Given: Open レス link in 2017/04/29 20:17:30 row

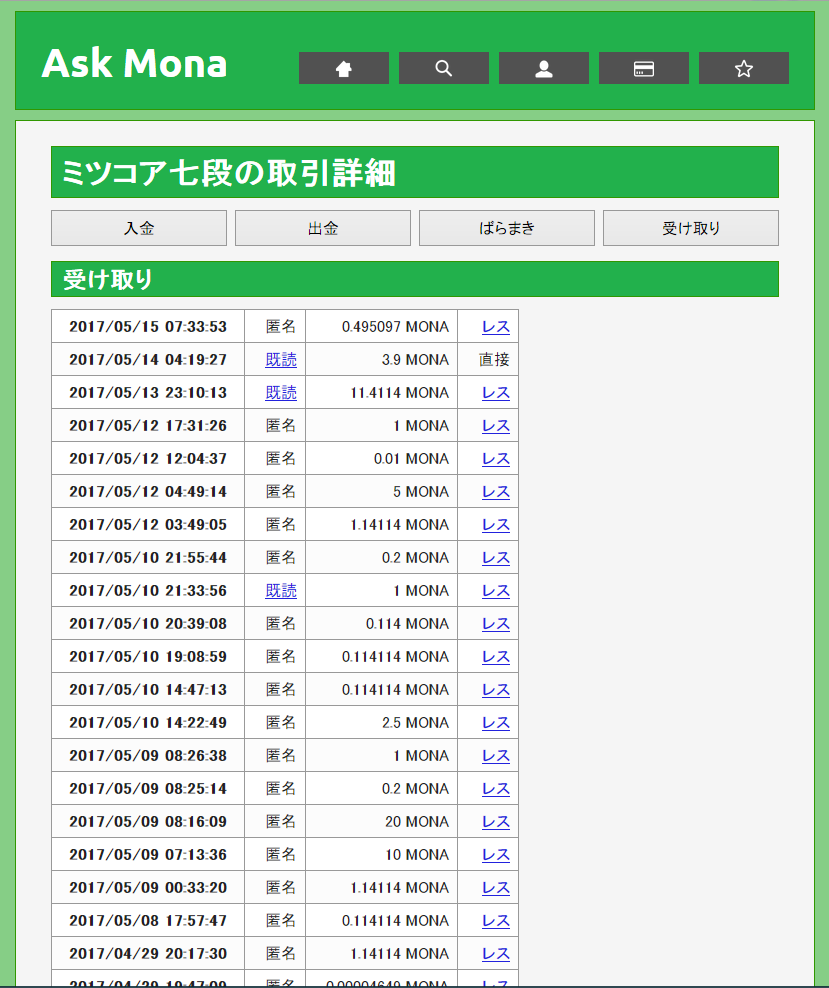Looking at the screenshot, I should (496, 953).
